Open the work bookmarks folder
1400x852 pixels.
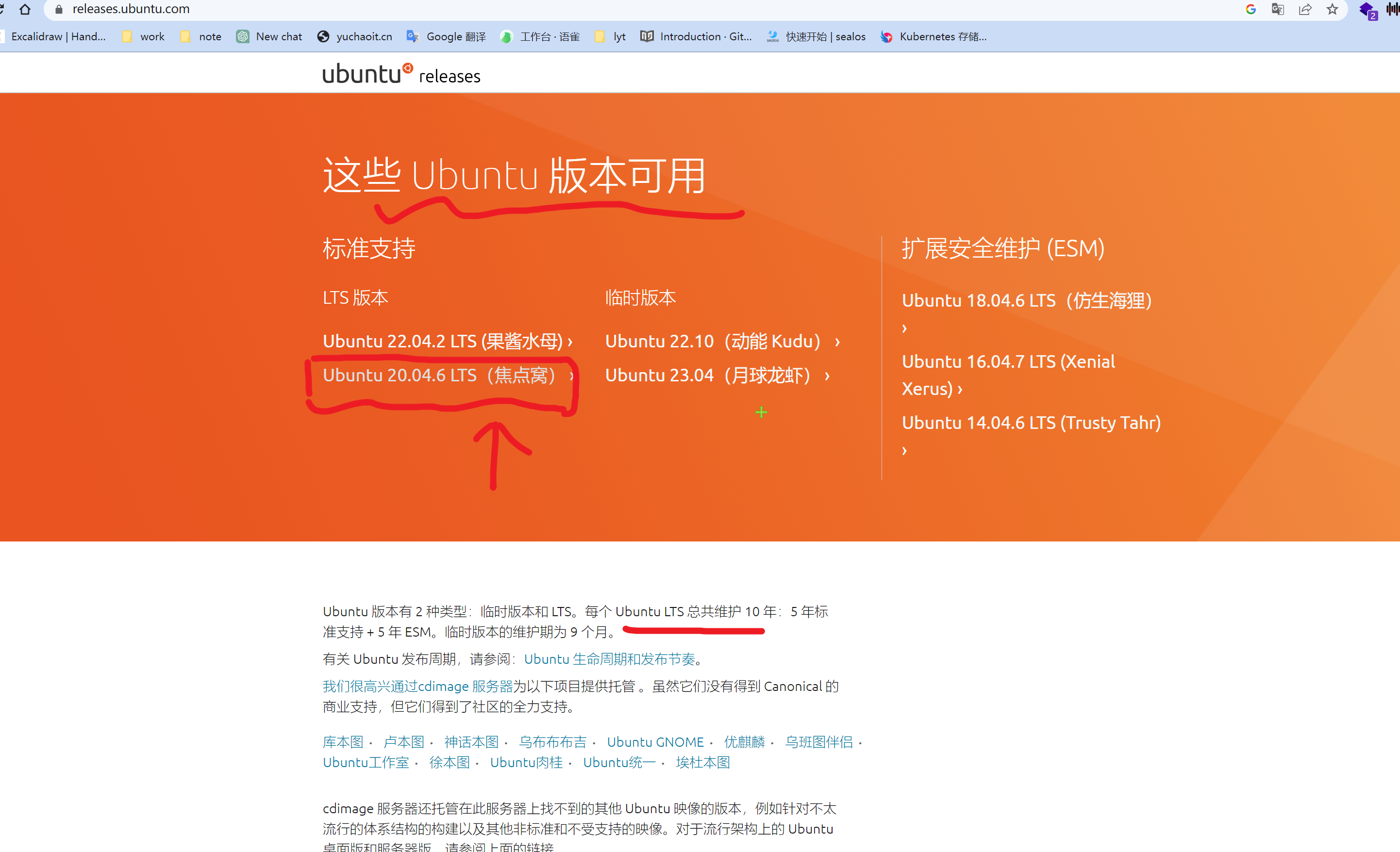tap(144, 36)
